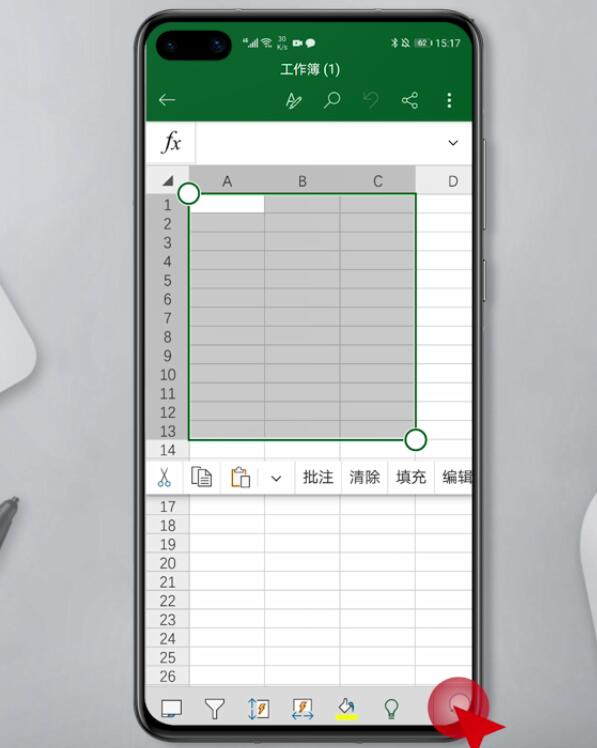Open paste options dropdown arrow
Screen dimensions: 597x748
(x=276, y=478)
